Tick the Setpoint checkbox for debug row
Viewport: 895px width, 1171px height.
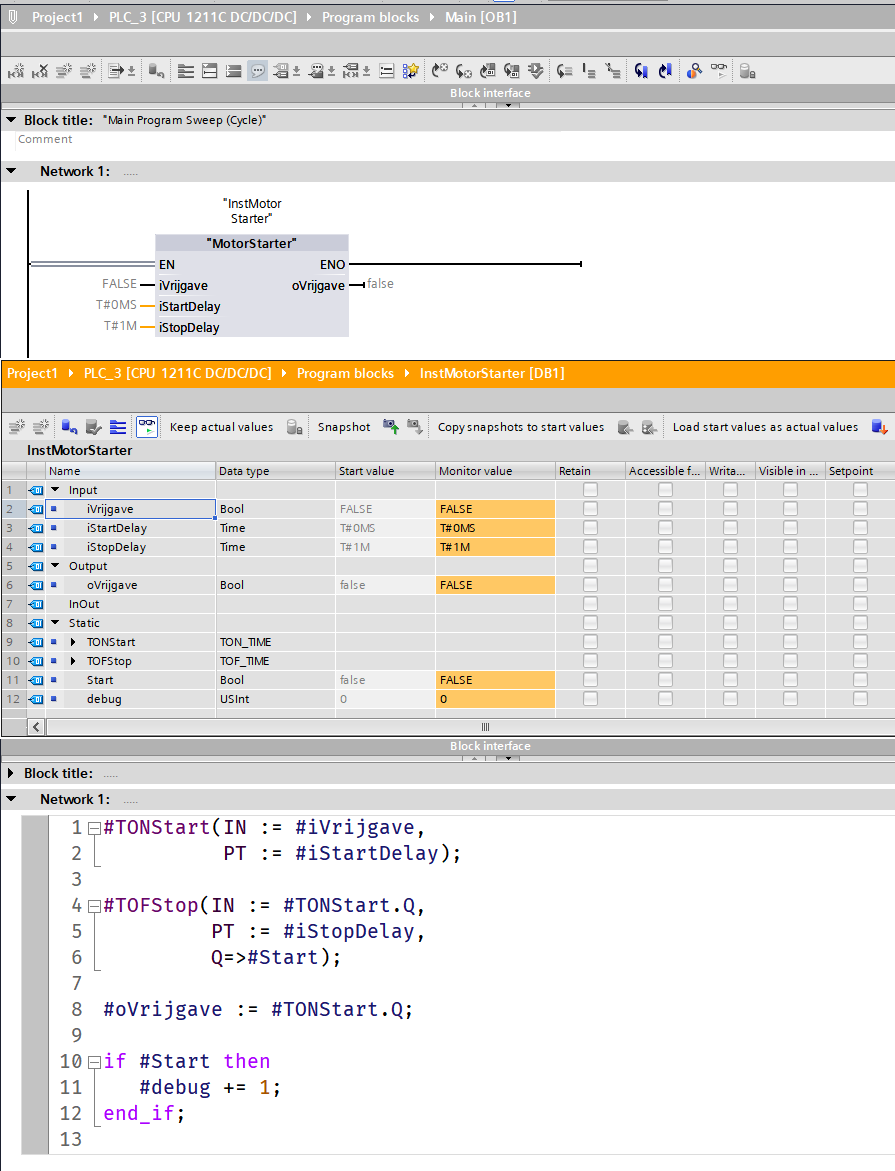point(860,699)
